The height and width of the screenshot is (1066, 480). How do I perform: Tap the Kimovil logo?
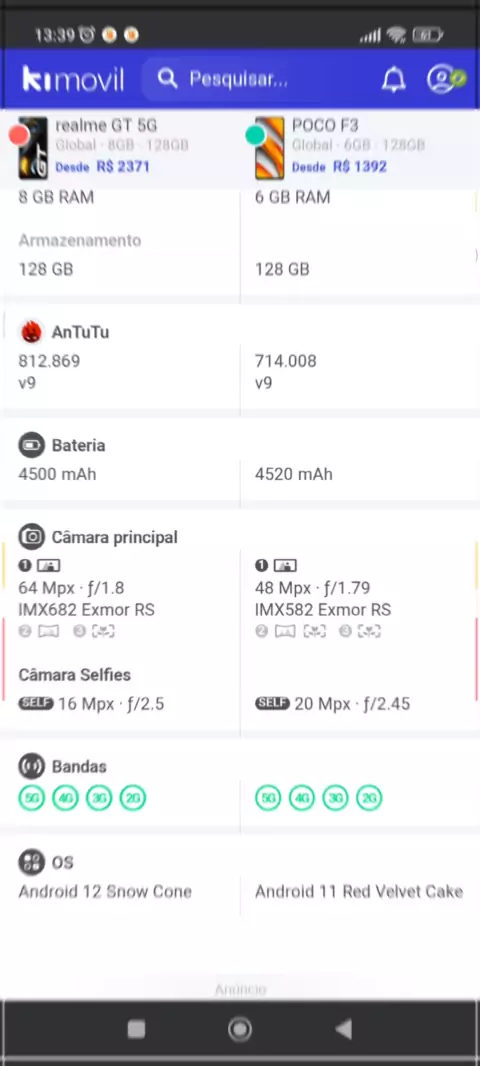pos(73,80)
